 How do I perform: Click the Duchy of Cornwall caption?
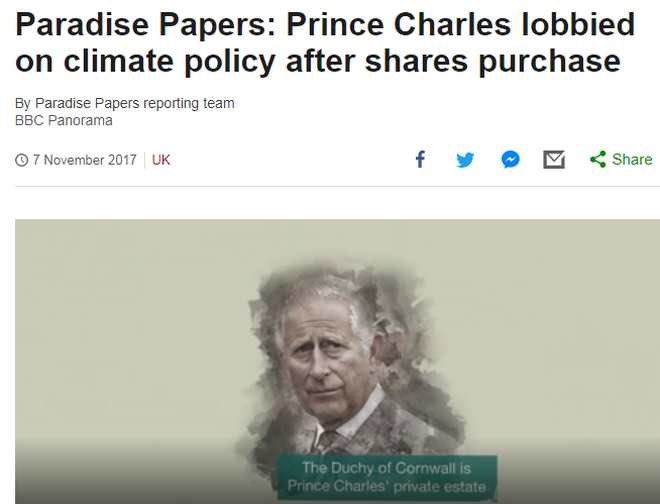[387, 477]
